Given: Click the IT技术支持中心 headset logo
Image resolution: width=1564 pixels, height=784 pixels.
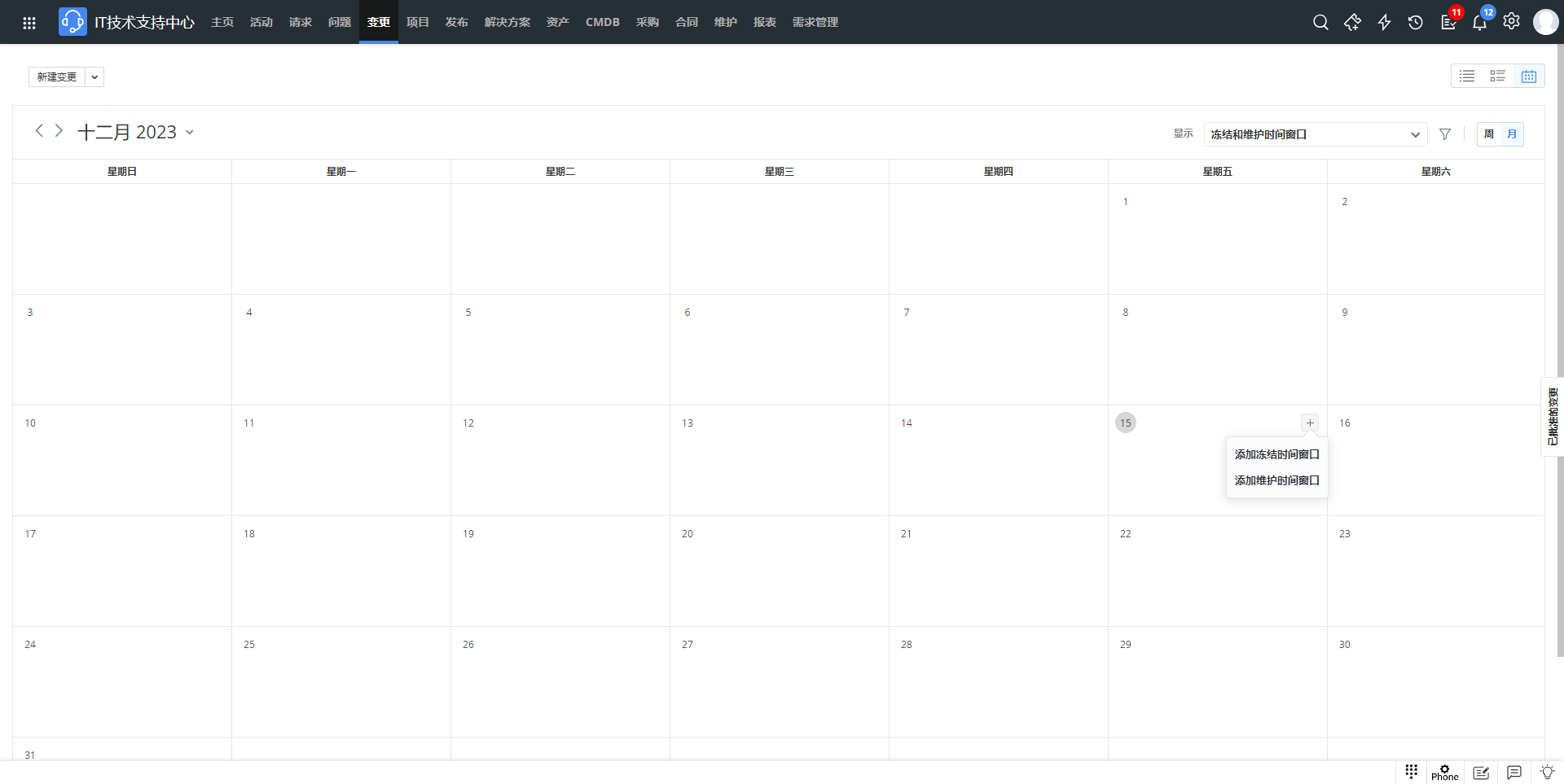Looking at the screenshot, I should coord(72,22).
